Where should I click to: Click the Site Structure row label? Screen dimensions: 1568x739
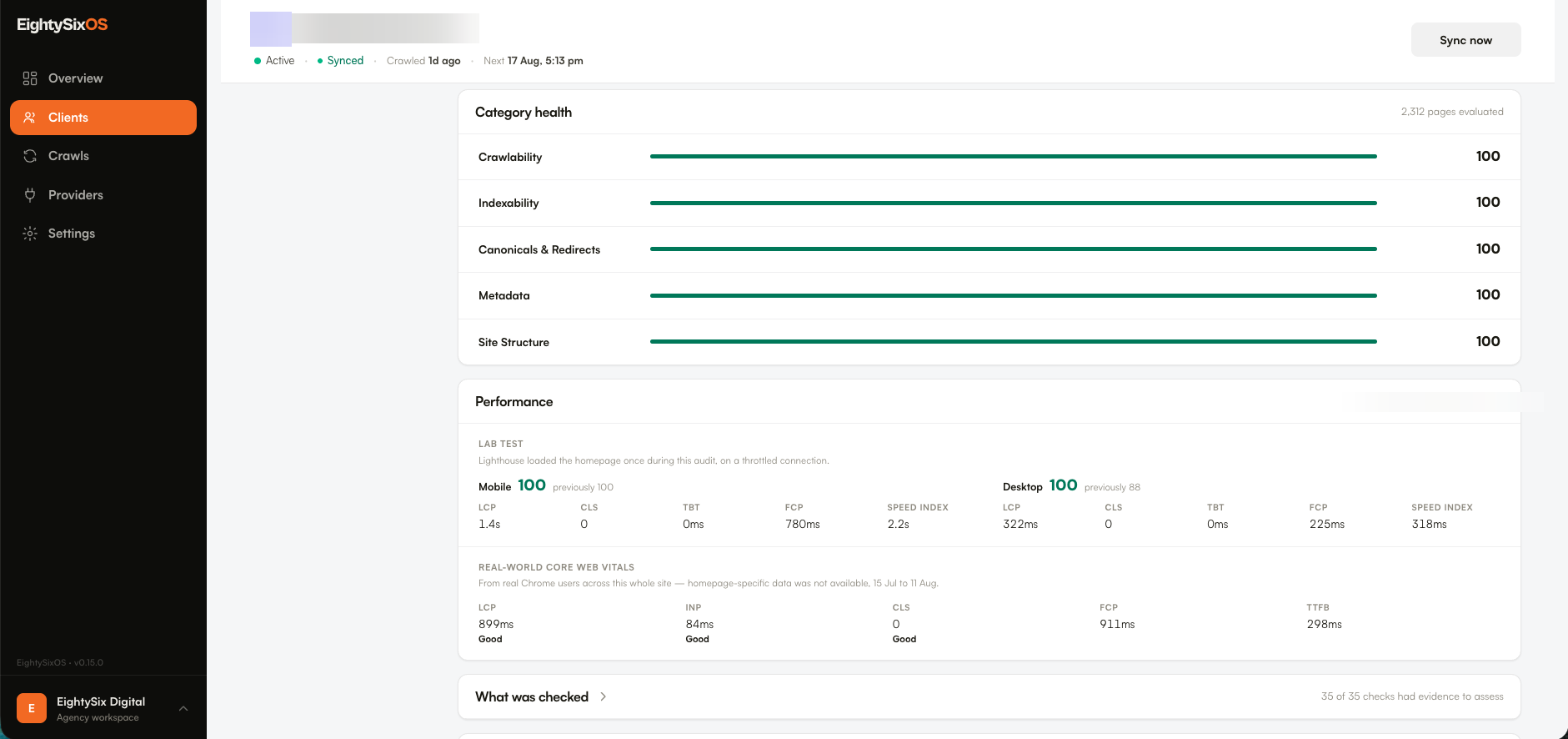point(513,342)
